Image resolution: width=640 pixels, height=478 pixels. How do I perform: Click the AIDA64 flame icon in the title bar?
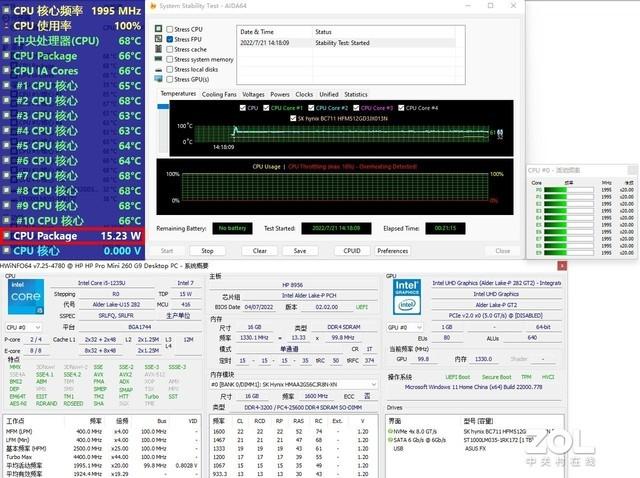pos(153,6)
